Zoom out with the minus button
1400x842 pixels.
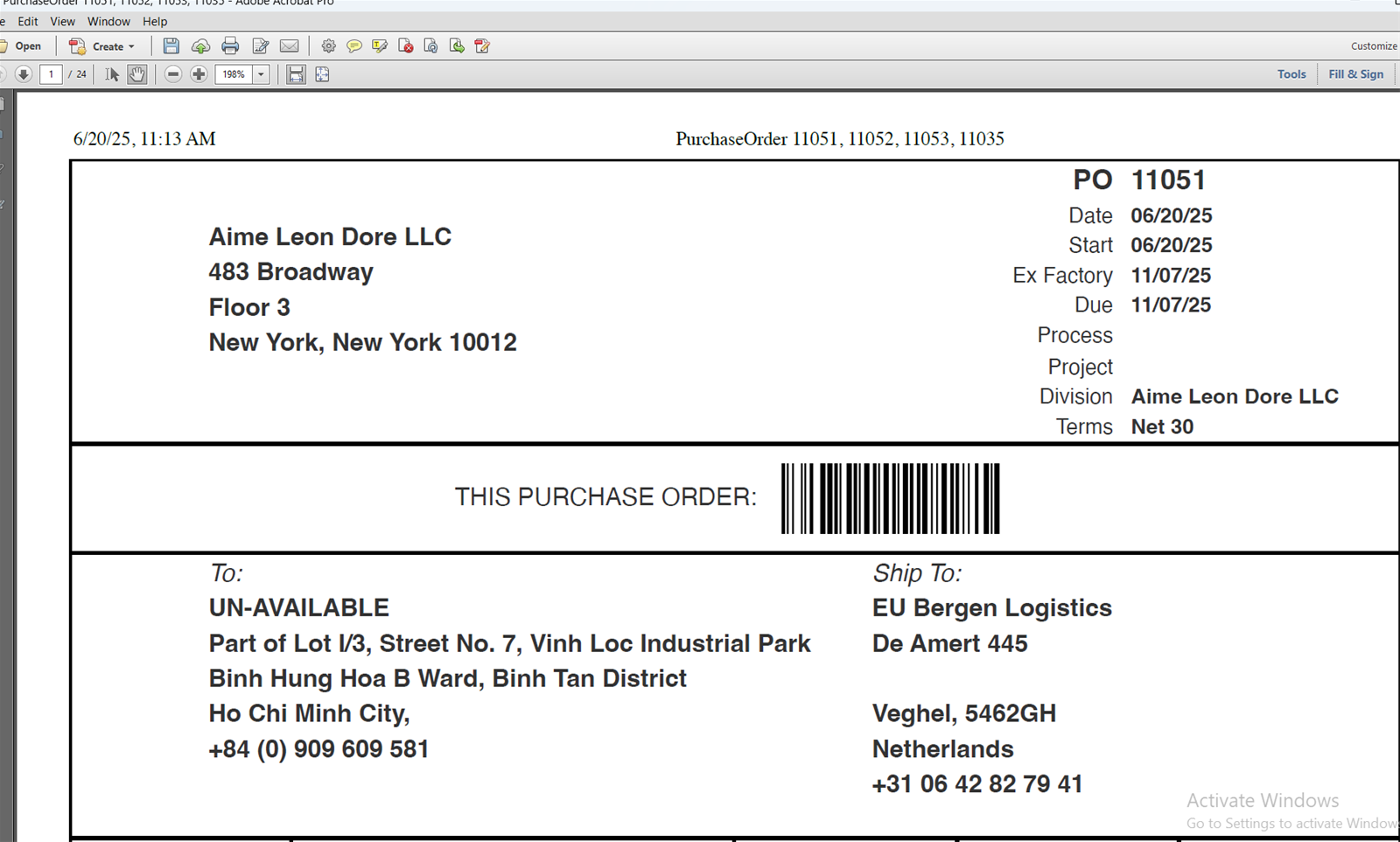pos(173,74)
